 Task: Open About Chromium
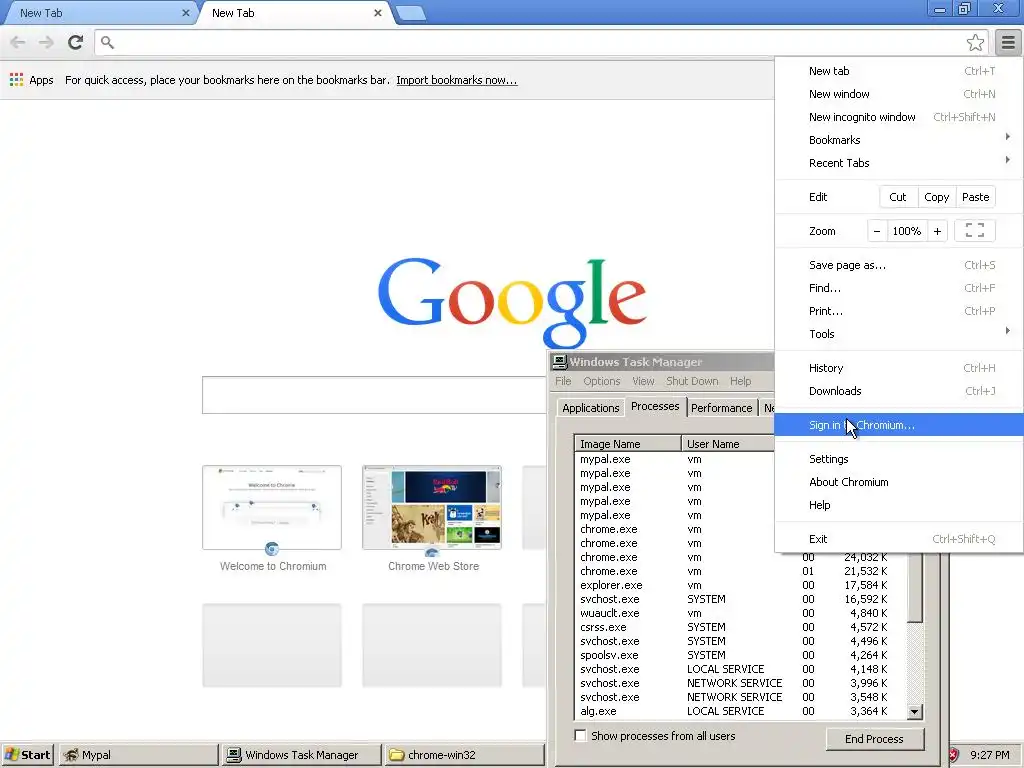pos(899,481)
